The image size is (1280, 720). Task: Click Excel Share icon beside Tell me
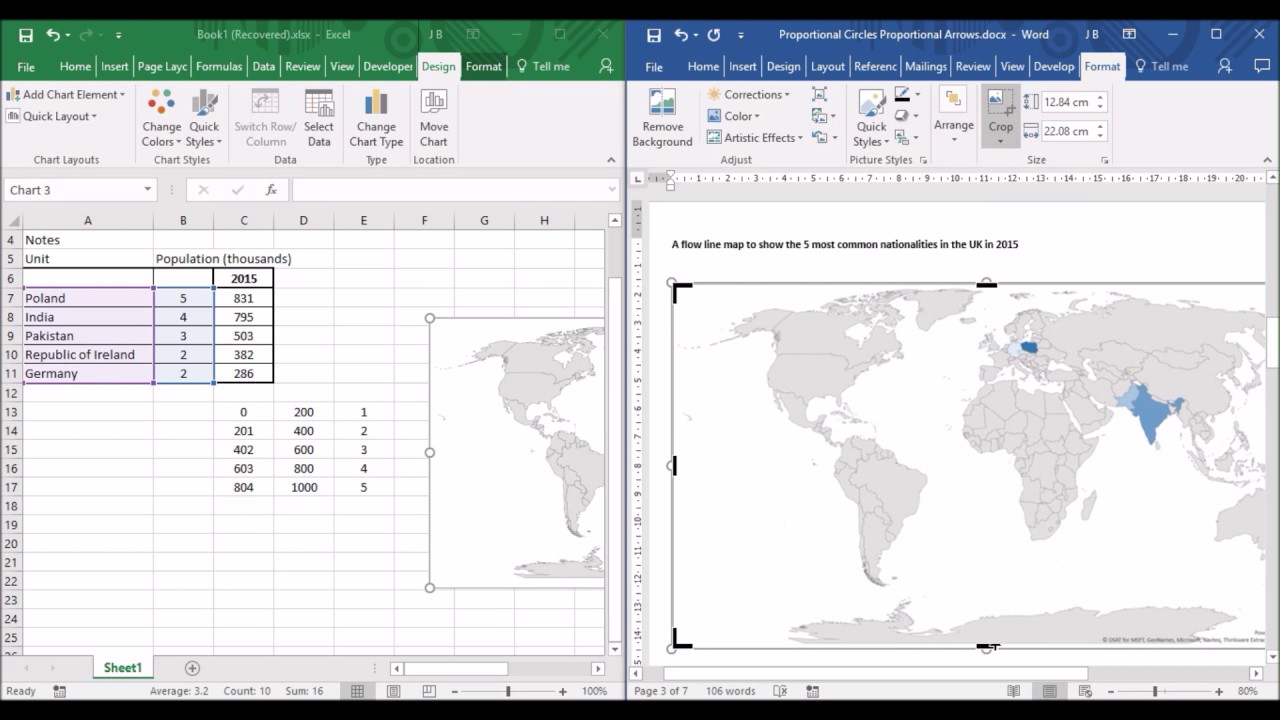pos(606,66)
